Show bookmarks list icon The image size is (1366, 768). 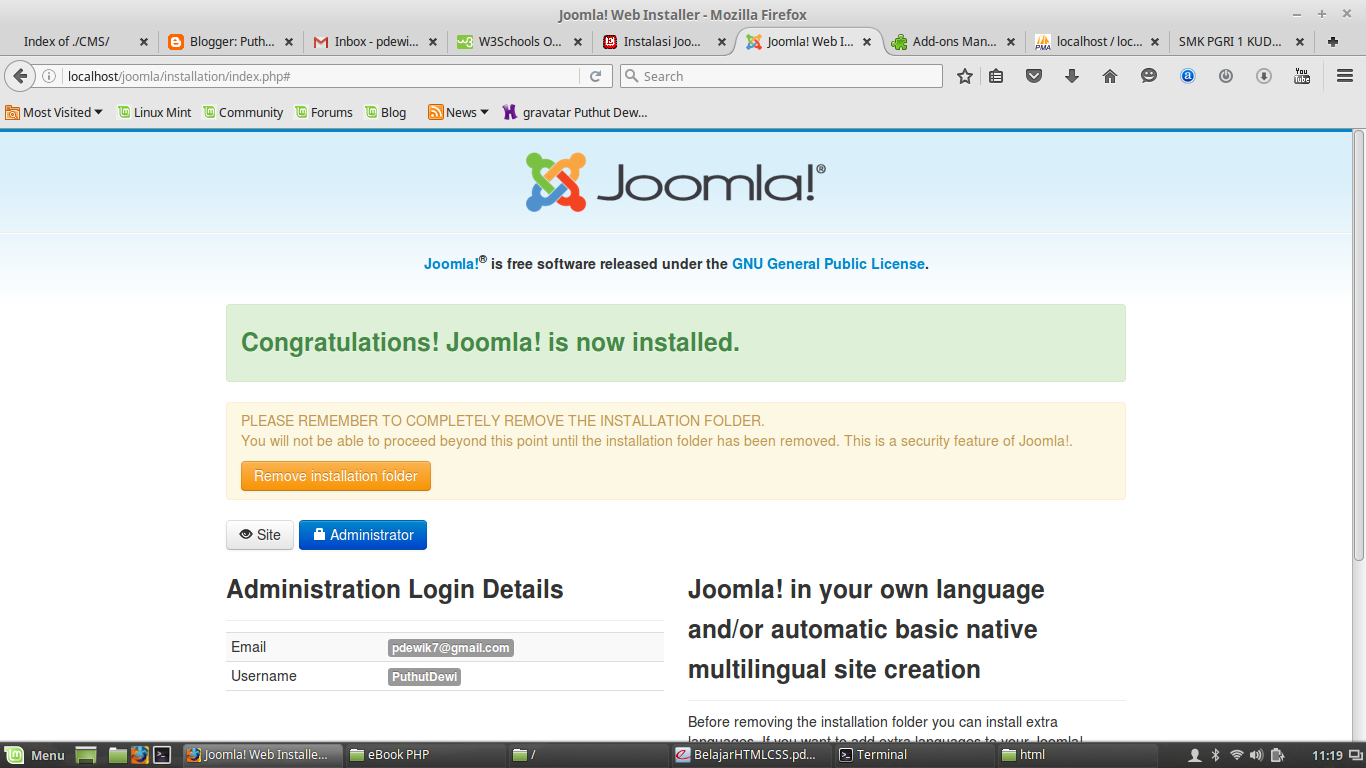point(996,76)
